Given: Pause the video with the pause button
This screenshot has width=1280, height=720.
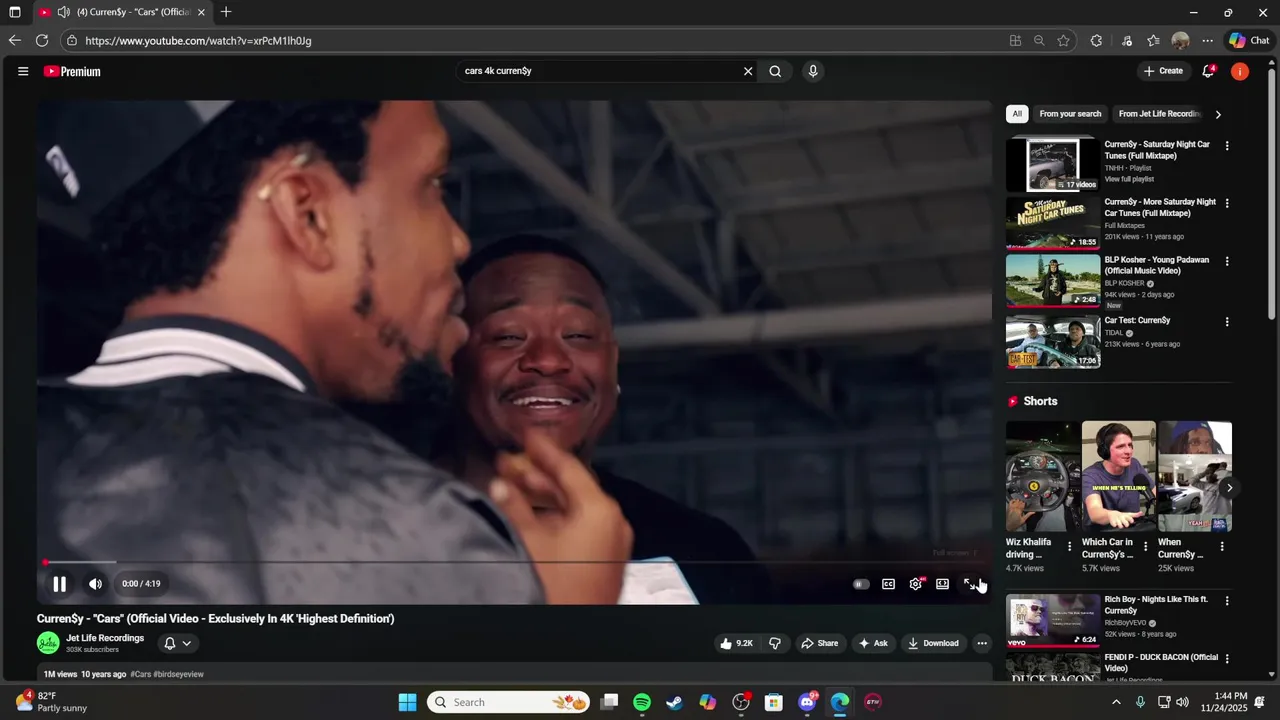Looking at the screenshot, I should [59, 584].
